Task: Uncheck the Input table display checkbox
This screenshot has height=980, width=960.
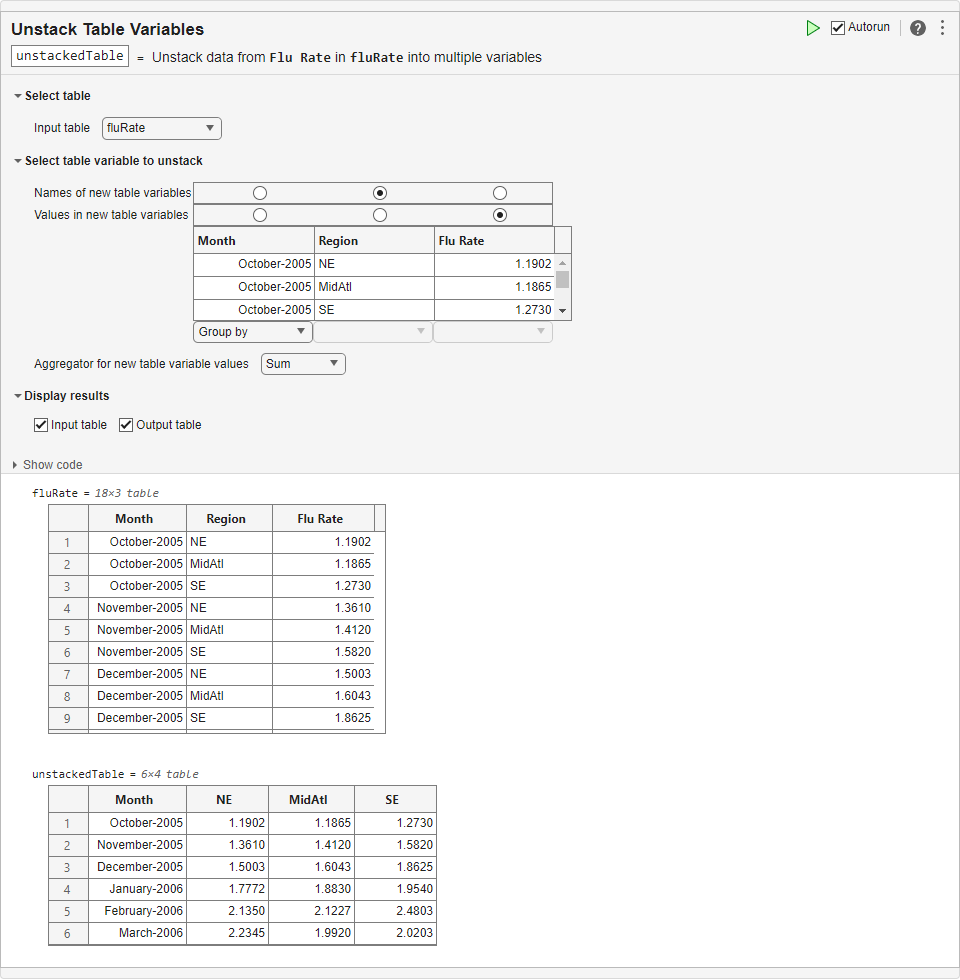Action: pyautogui.click(x=41, y=425)
